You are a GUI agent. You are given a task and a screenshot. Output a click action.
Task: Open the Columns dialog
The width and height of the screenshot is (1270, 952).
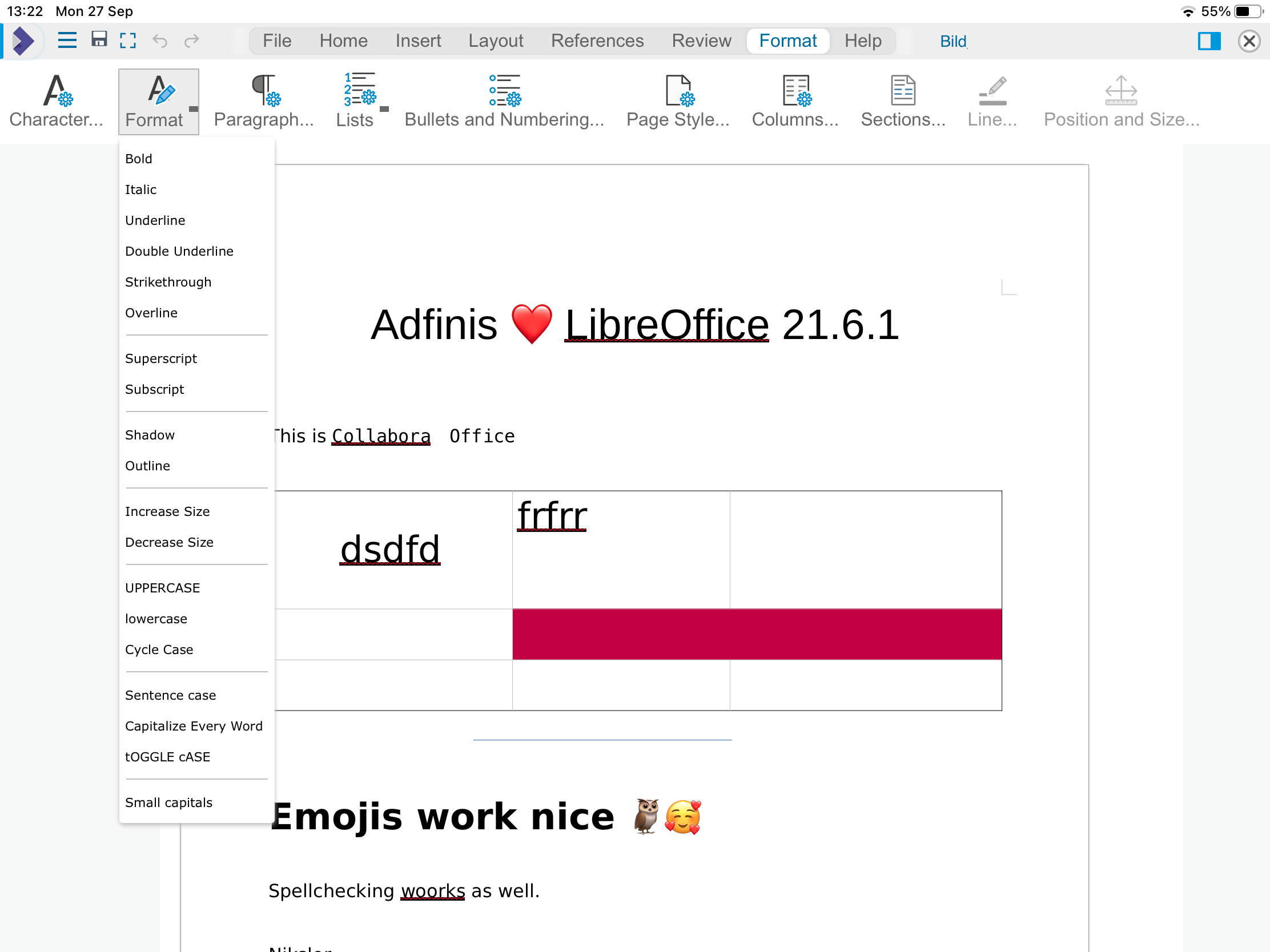coord(795,101)
